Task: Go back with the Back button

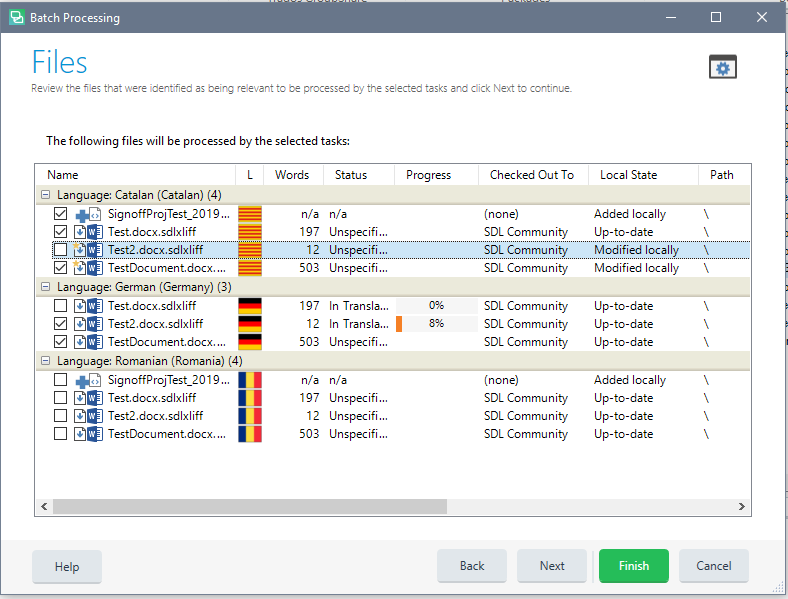Action: tap(472, 566)
